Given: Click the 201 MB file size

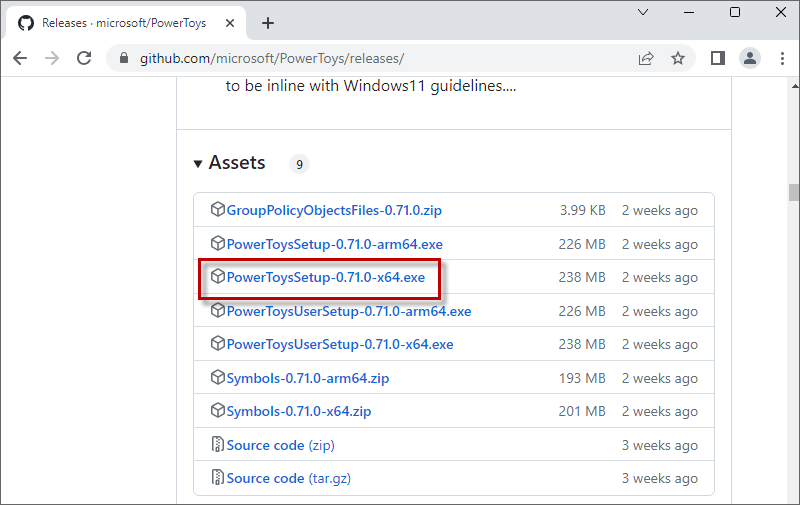Looking at the screenshot, I should click(582, 411).
